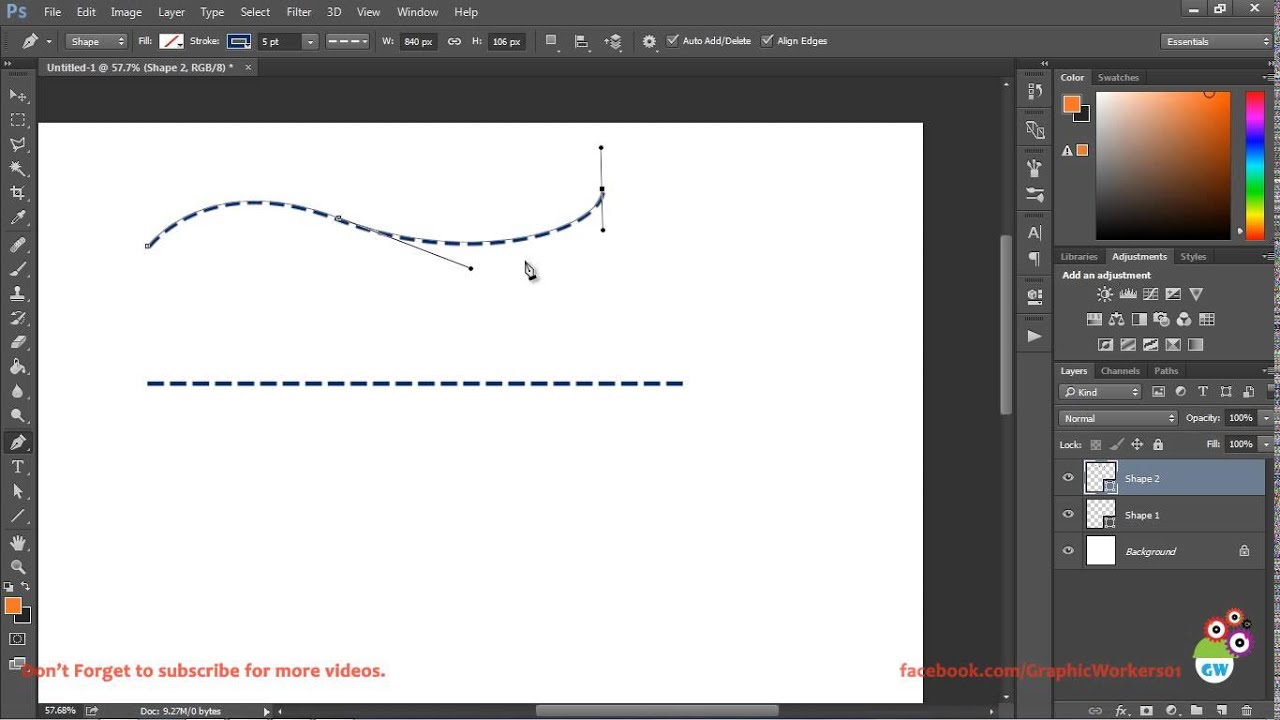
Task: Add a Black & White adjustment
Action: click(1140, 318)
